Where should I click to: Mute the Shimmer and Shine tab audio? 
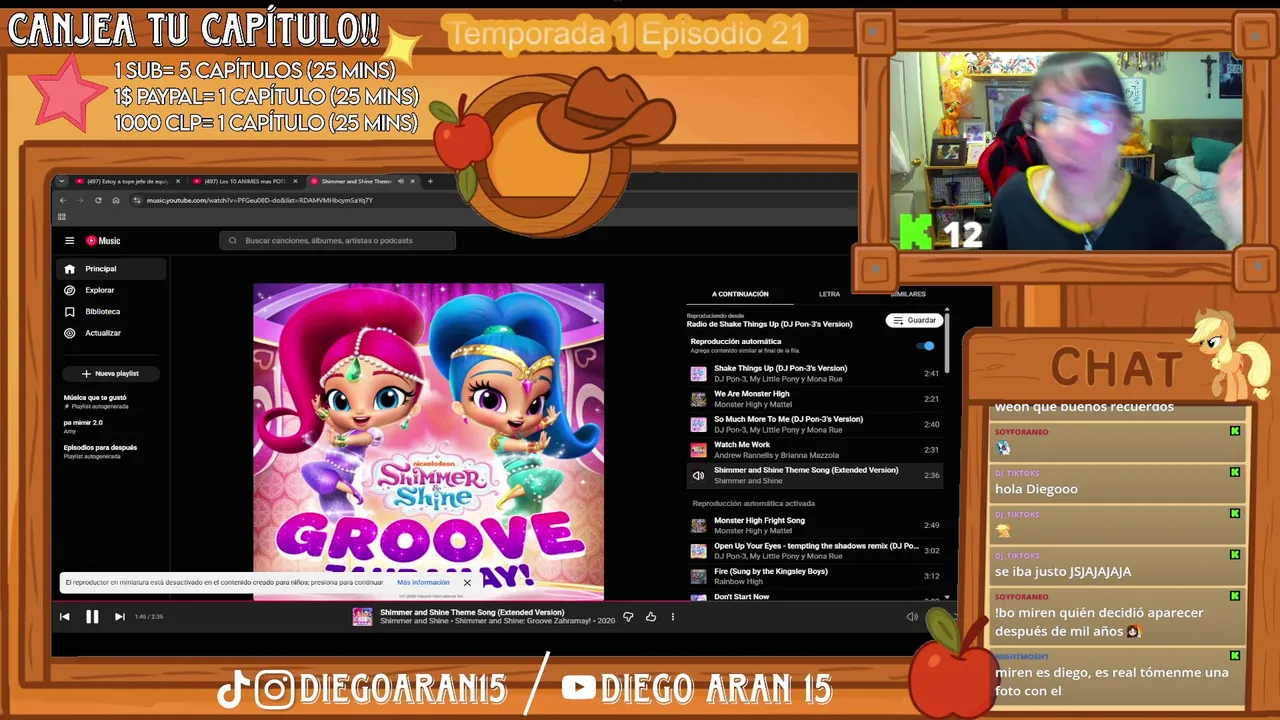click(x=400, y=181)
